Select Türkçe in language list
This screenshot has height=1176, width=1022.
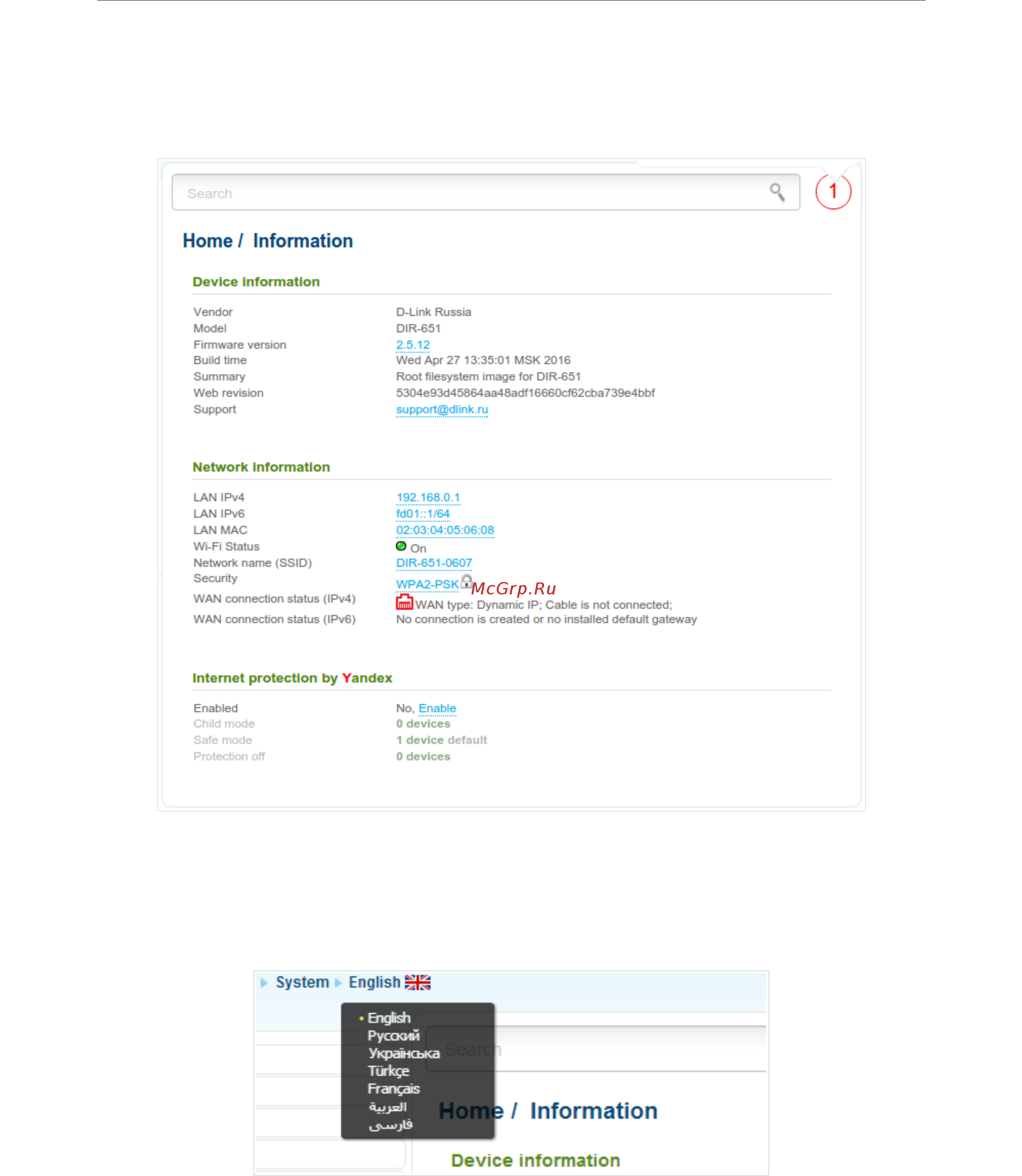[x=388, y=1071]
